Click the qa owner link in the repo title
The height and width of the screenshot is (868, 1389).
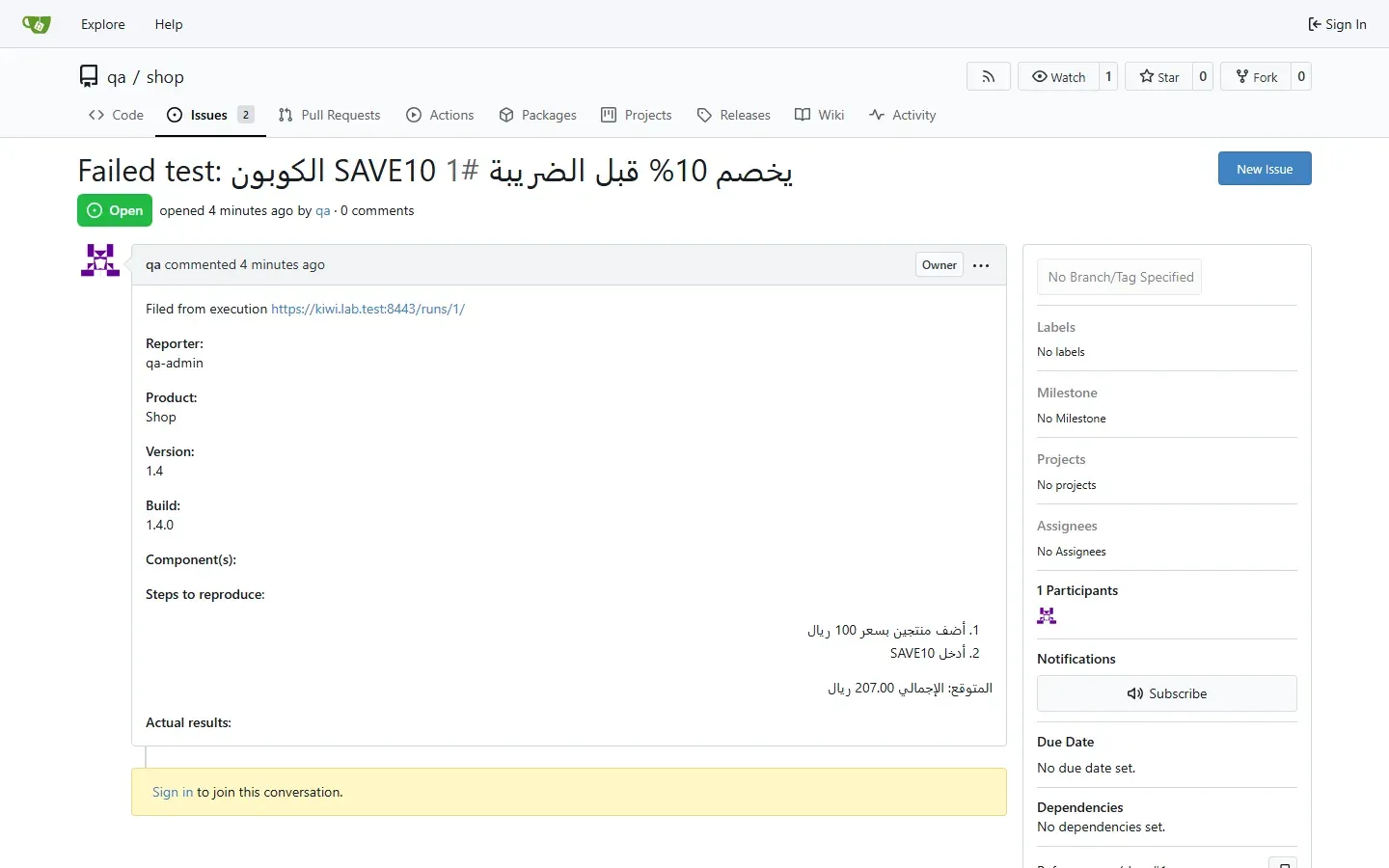[117, 77]
